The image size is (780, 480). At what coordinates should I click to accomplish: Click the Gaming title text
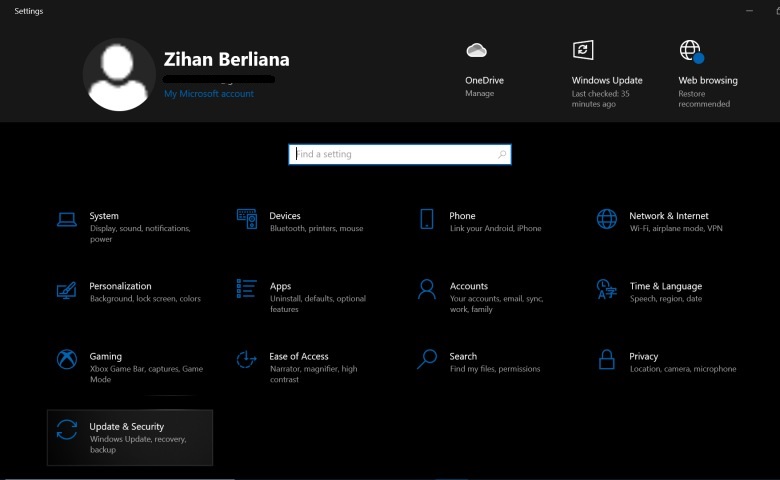click(x=105, y=357)
